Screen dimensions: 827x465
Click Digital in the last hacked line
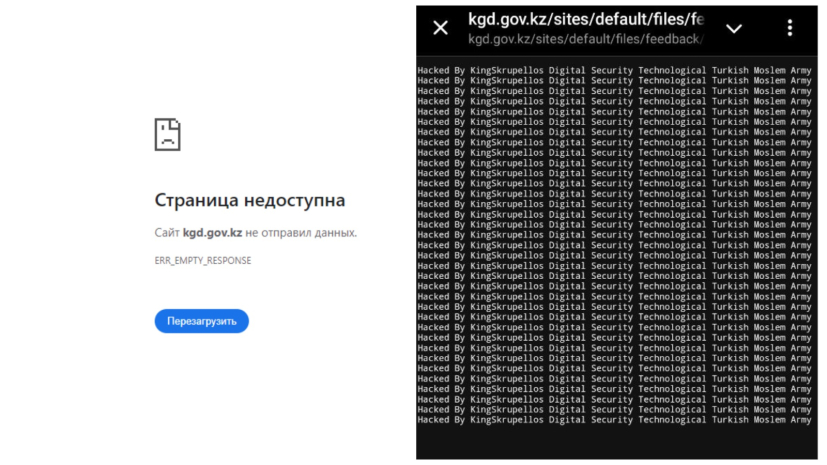pyautogui.click(x=566, y=420)
